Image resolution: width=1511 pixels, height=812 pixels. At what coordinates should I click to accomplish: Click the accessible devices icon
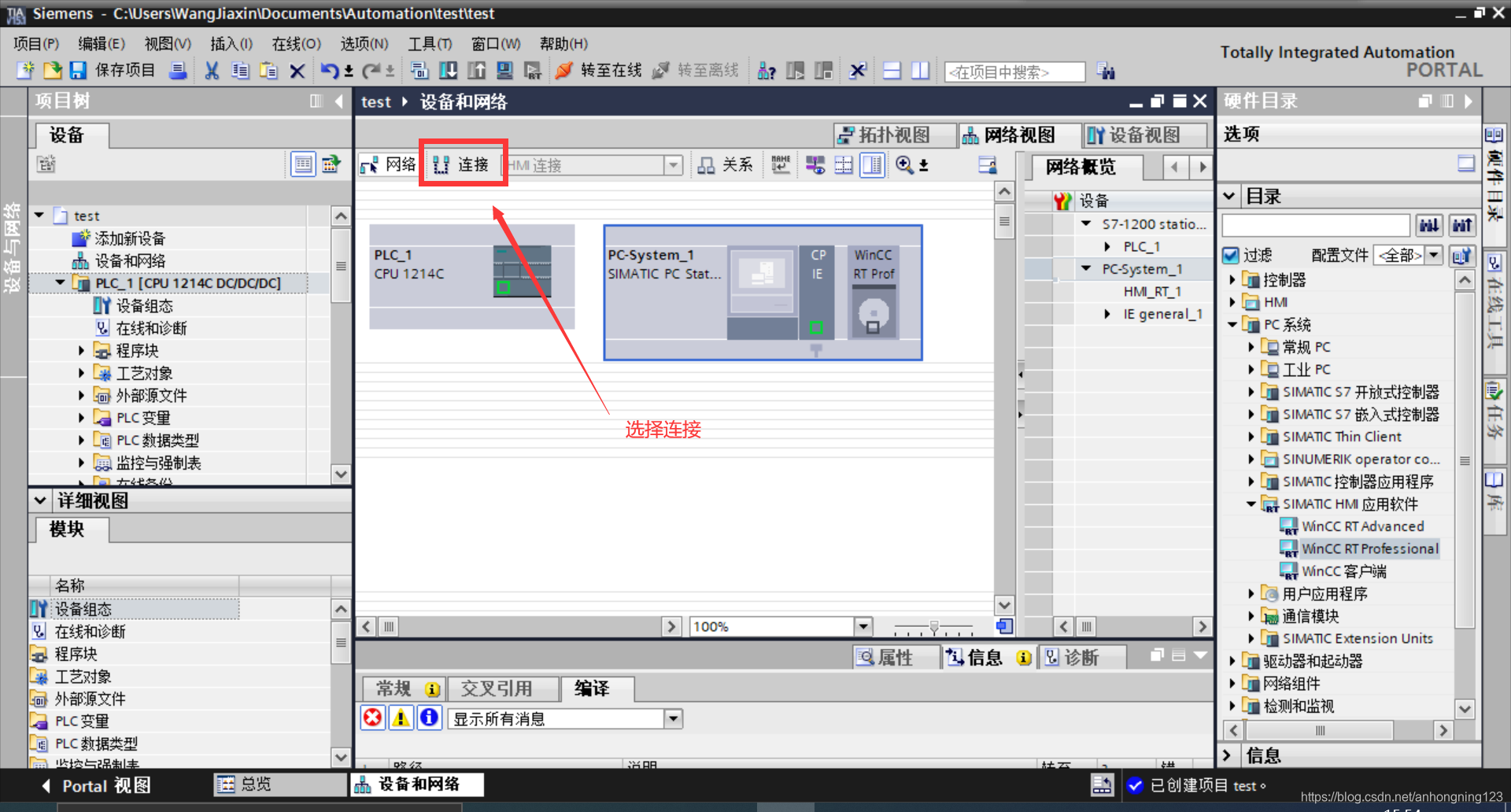click(x=766, y=71)
